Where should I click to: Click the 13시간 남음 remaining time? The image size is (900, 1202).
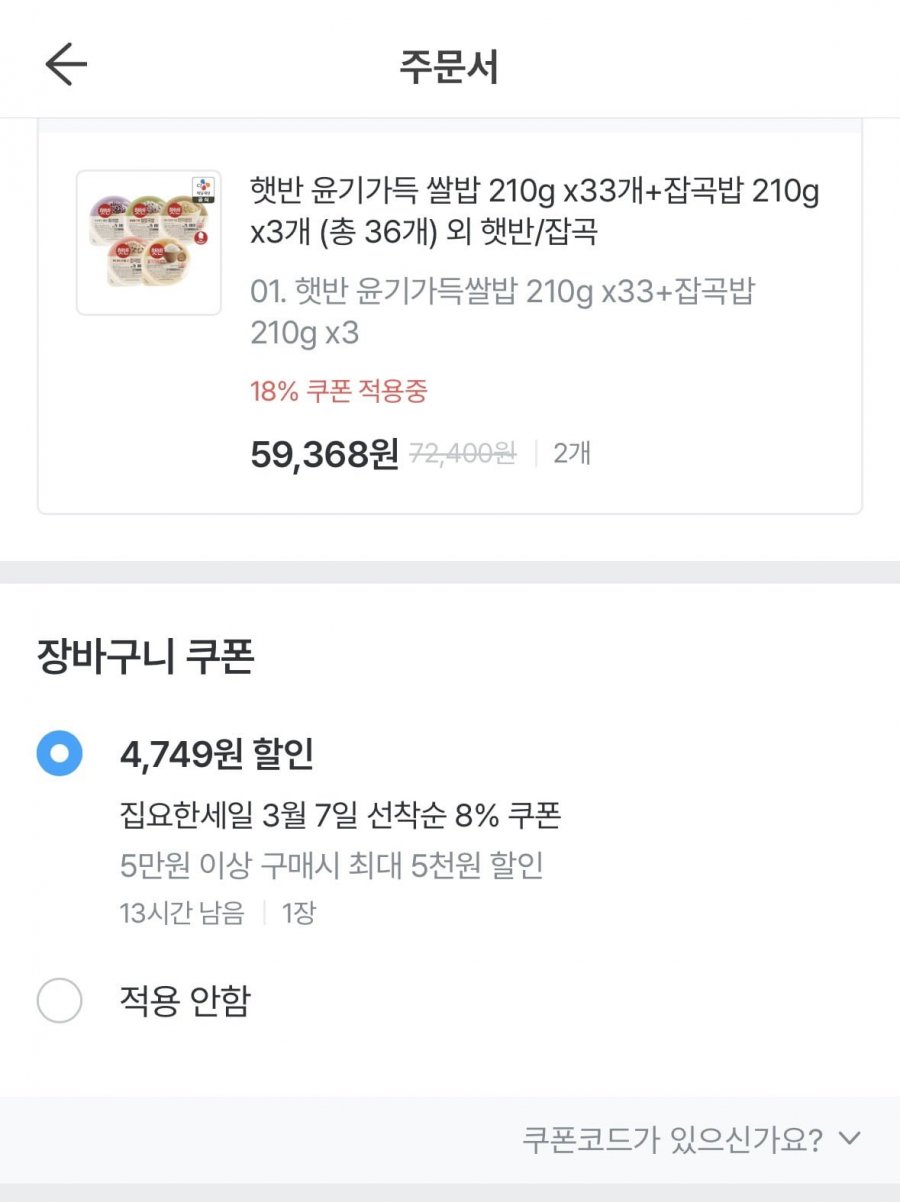point(182,913)
